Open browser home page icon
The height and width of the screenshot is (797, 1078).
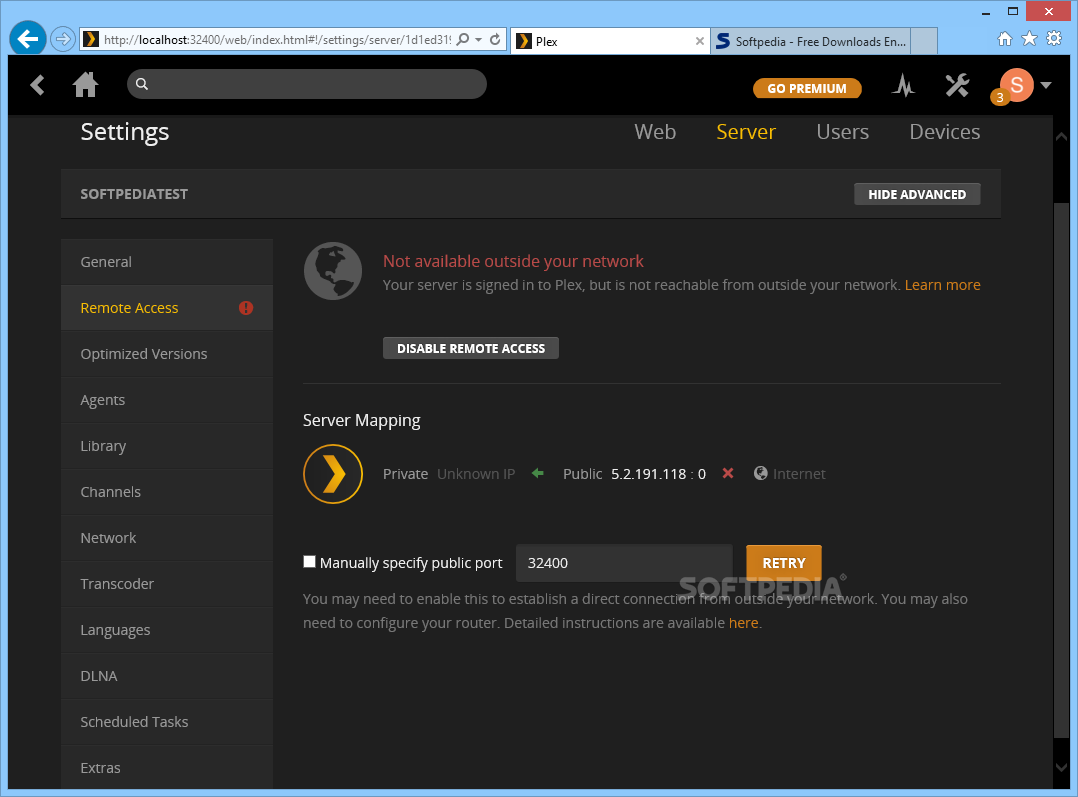(x=1005, y=39)
